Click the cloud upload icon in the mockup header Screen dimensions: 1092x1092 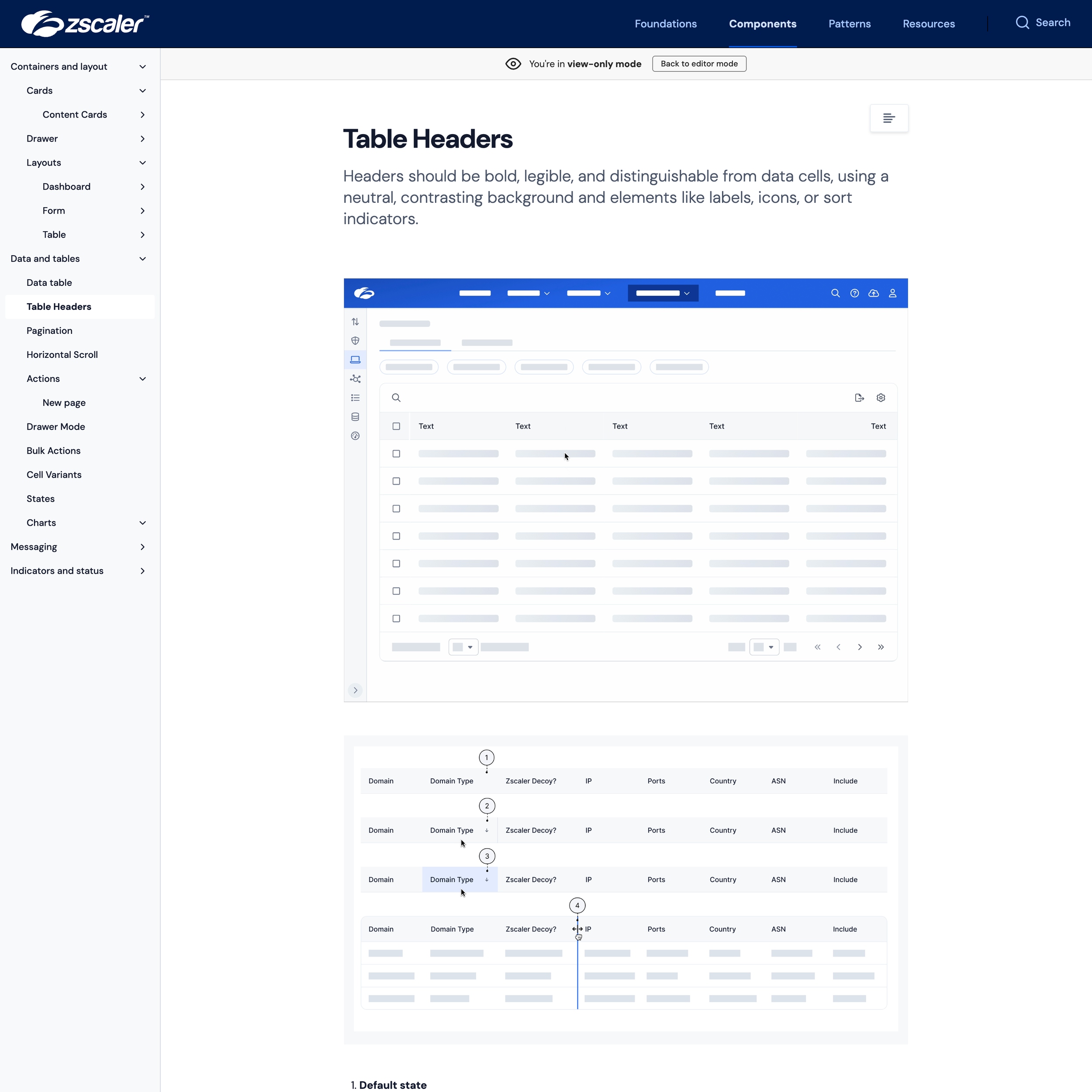(x=873, y=293)
